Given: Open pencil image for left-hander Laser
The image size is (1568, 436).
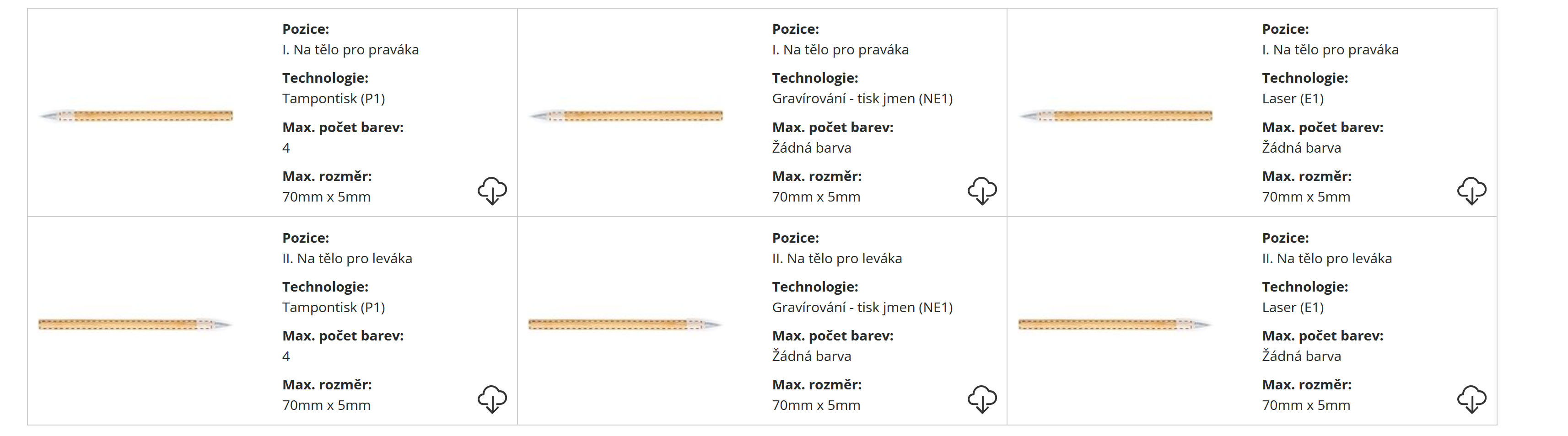Looking at the screenshot, I should point(1115,324).
